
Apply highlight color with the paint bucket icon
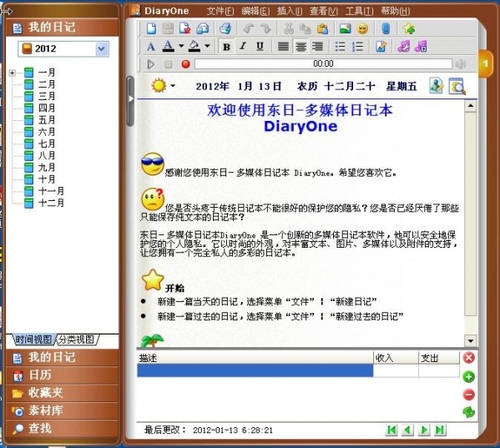(x=194, y=46)
